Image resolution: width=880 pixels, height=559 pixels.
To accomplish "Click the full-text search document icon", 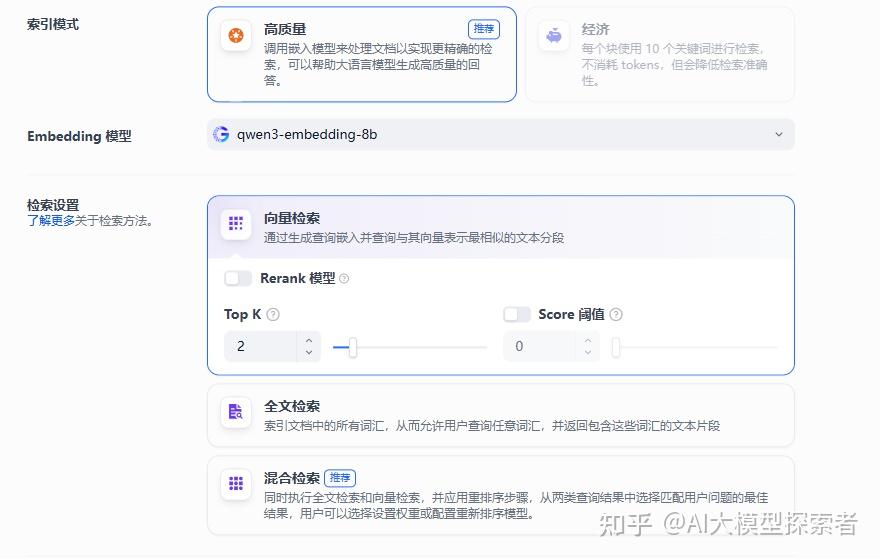I will coord(236,412).
